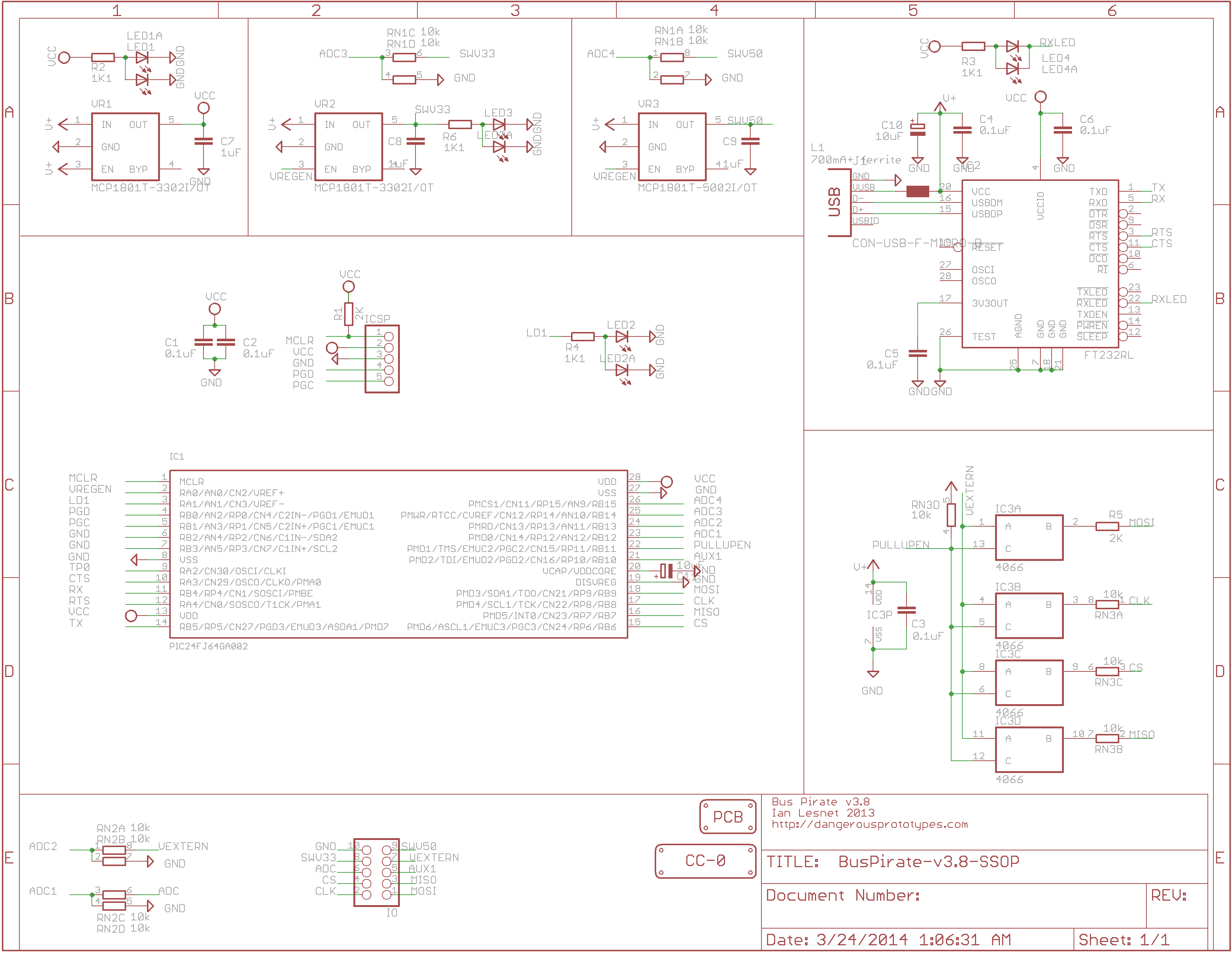The width and height of the screenshot is (1232, 955).
Task: Select the IO 10-pin header symbol
Action: tap(376, 873)
